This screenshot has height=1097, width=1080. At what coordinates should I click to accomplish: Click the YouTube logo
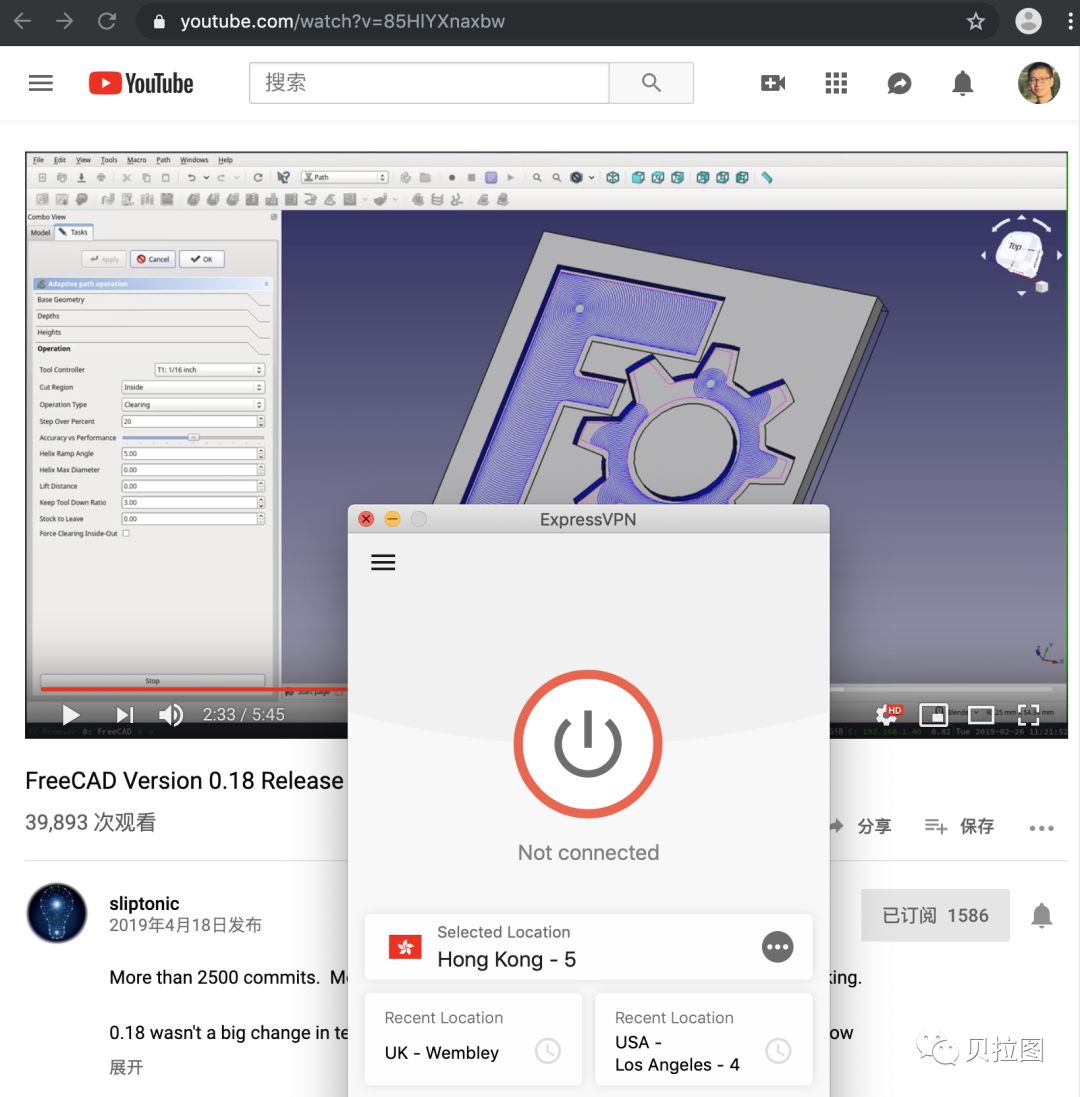pyautogui.click(x=141, y=83)
